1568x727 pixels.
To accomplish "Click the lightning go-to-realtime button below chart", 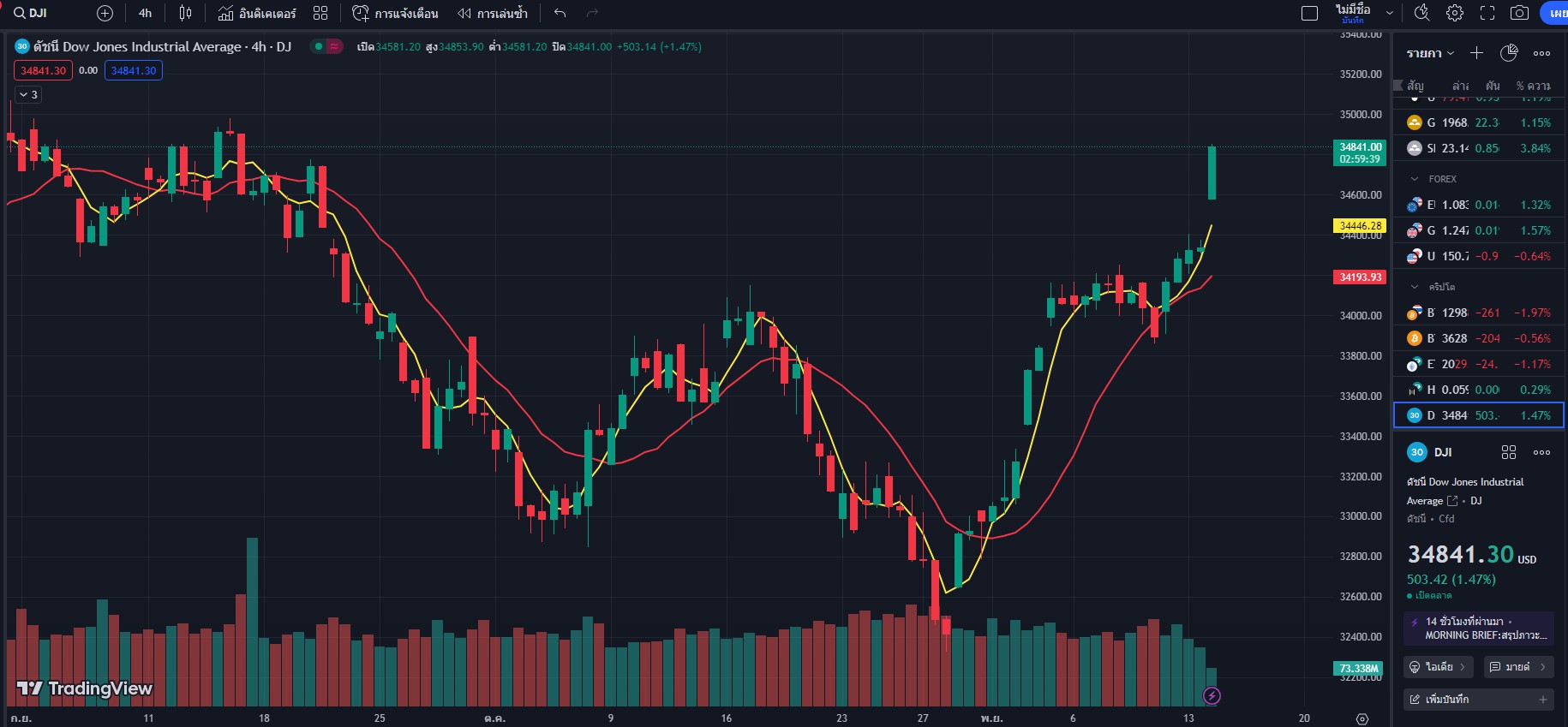I will pos(1212,695).
